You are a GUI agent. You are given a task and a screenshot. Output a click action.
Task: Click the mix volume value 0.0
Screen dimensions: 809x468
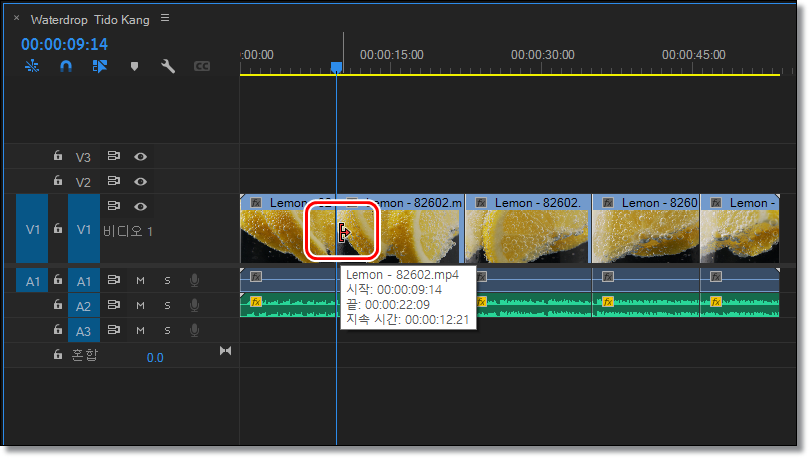click(155, 358)
